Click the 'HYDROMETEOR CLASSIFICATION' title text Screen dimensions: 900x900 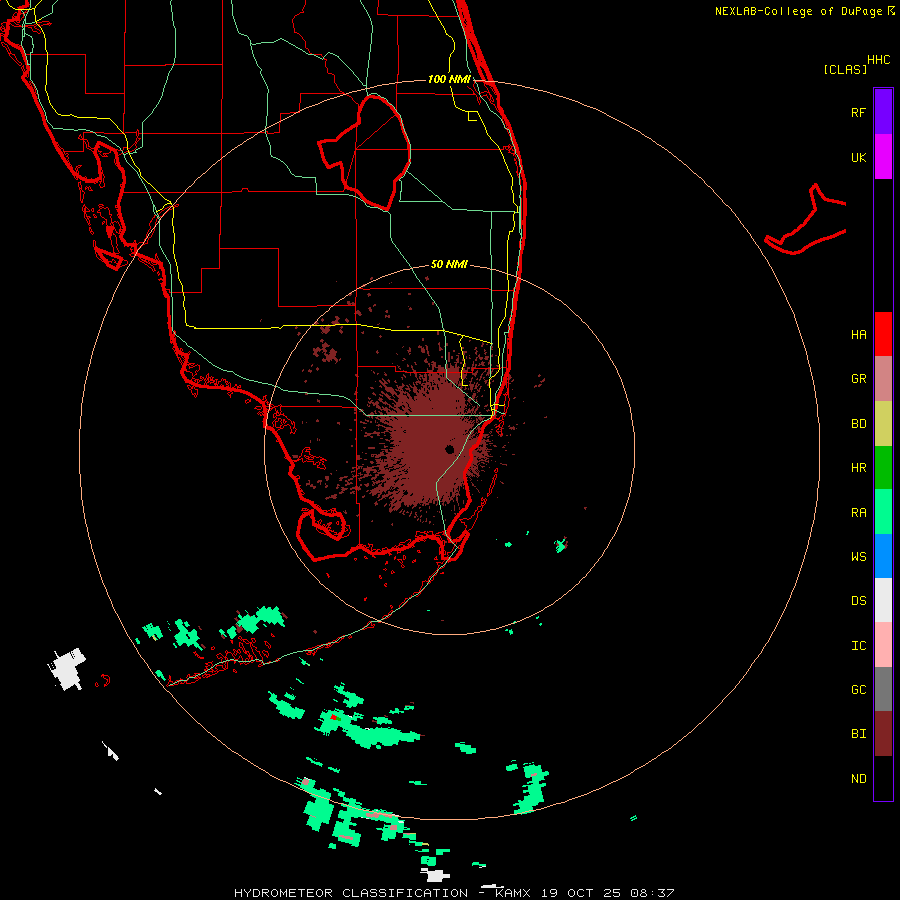click(351, 893)
